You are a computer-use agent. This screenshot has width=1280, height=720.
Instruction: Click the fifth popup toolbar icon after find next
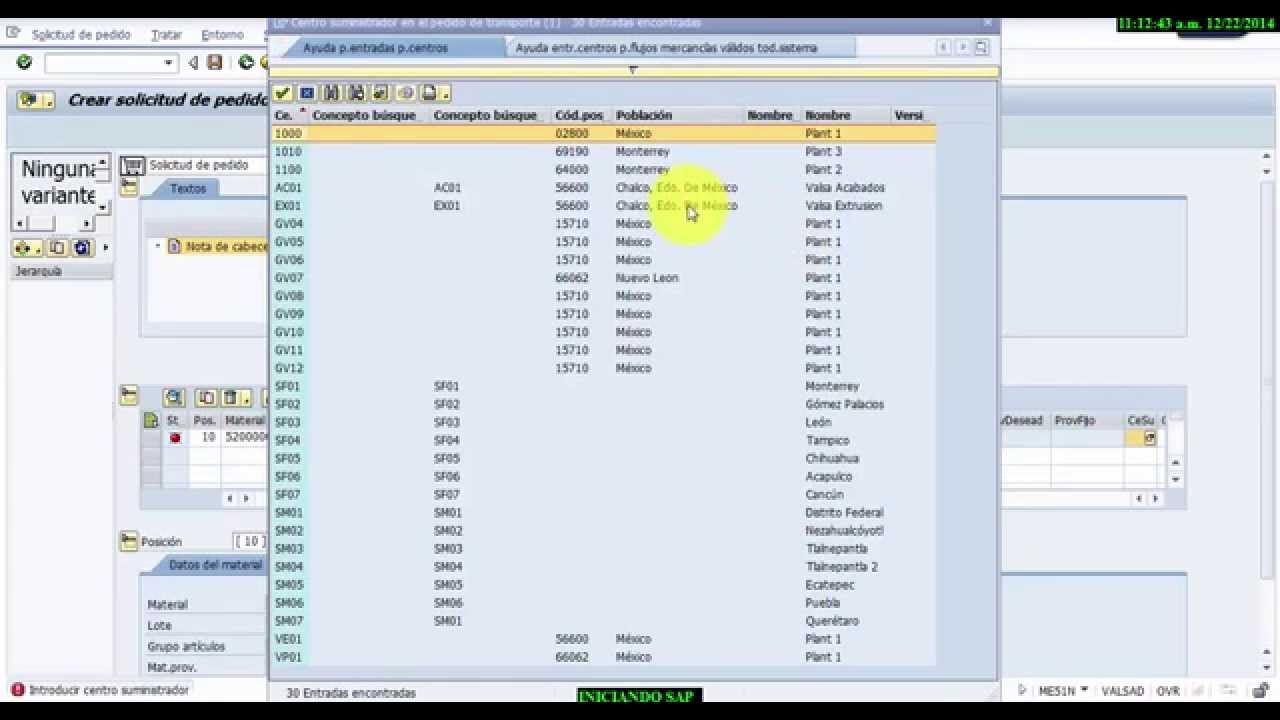click(380, 93)
